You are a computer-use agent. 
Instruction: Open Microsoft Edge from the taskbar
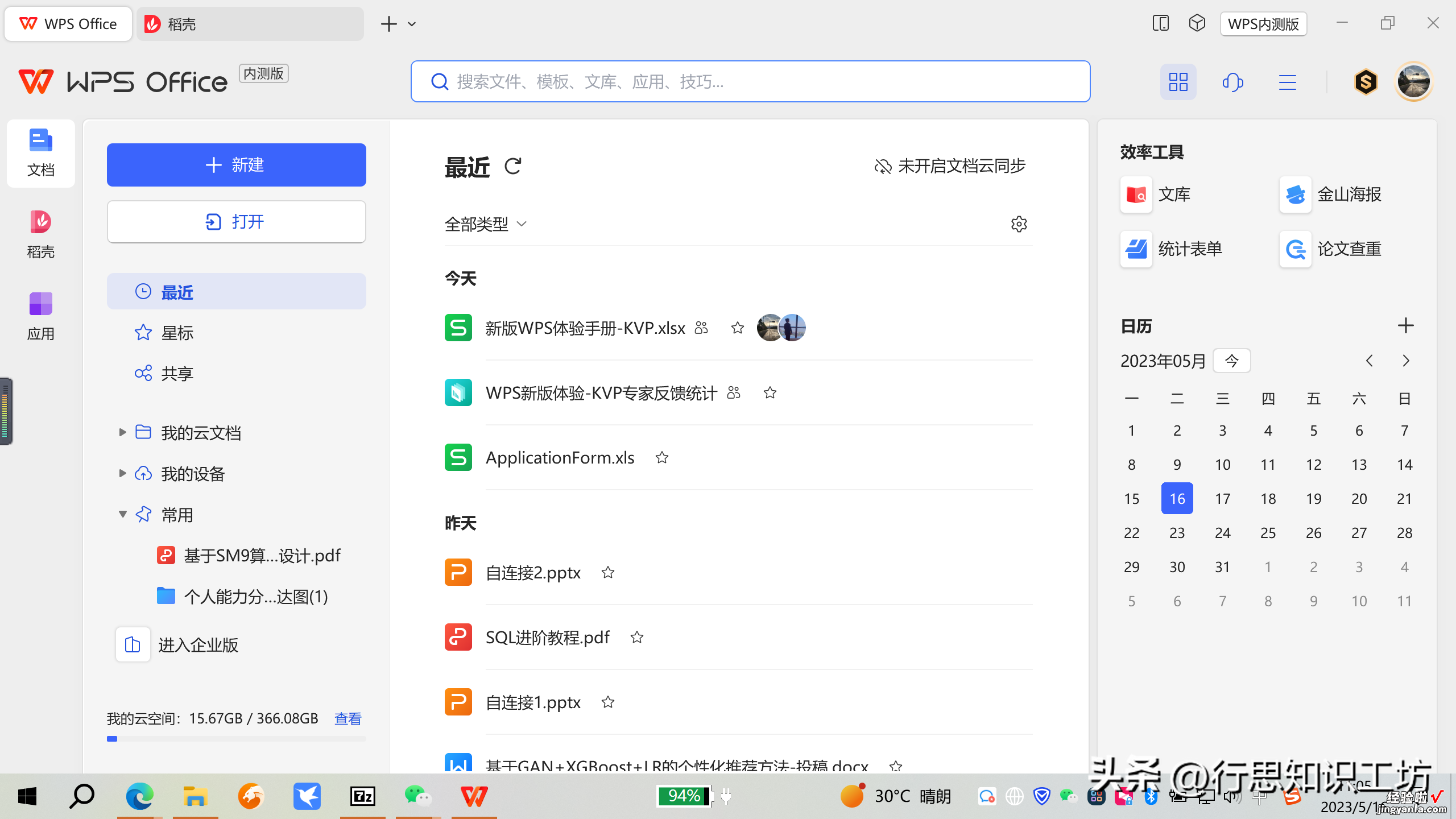140,796
